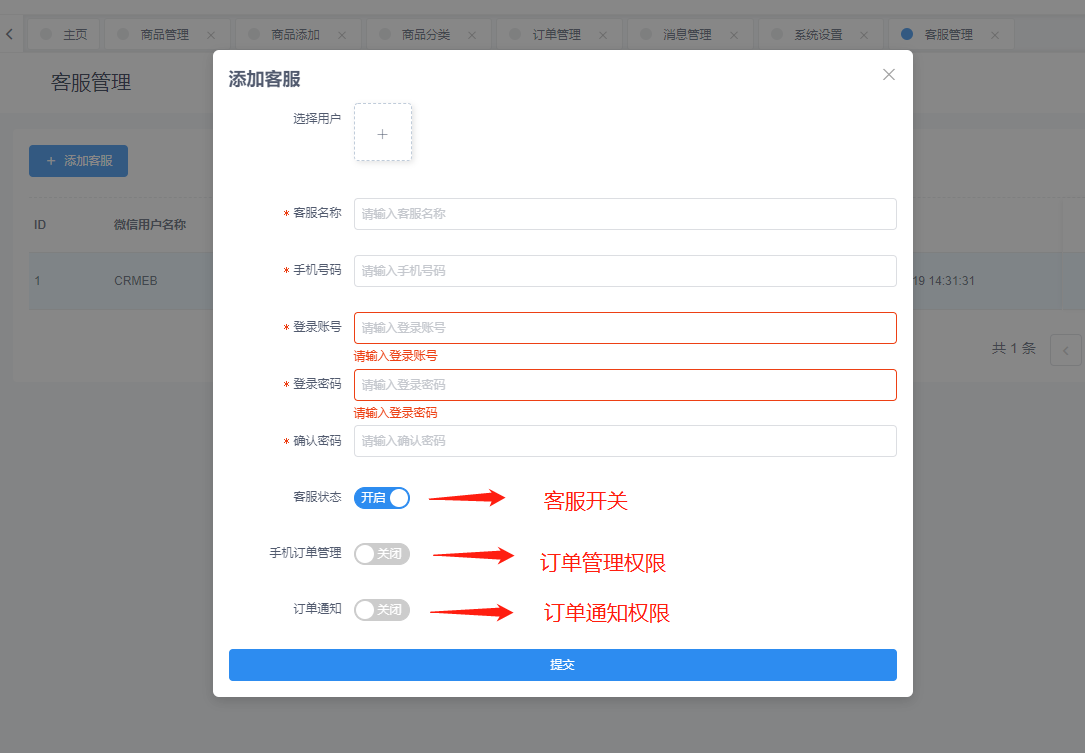Close the 商品管理 tab using its X
This screenshot has width=1085, height=753.
click(x=211, y=35)
